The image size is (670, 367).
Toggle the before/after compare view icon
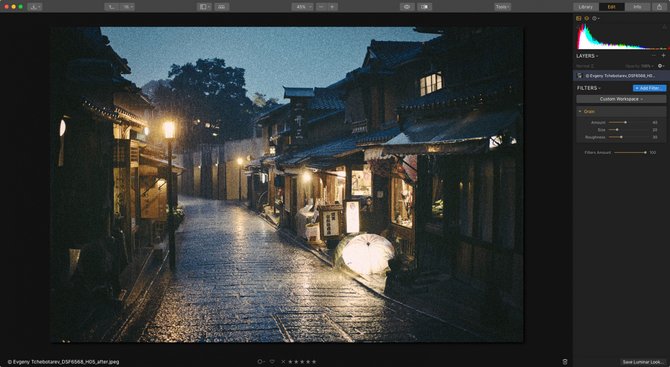click(x=424, y=7)
